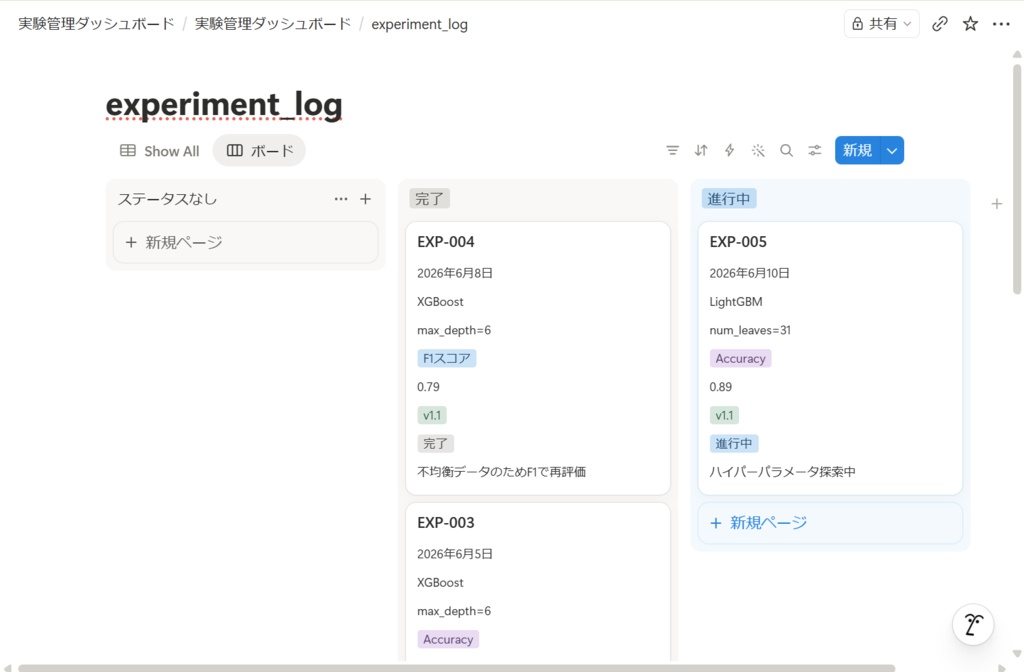1024x672 pixels.
Task: Expand the 新規 button dropdown arrow
Action: (892, 151)
